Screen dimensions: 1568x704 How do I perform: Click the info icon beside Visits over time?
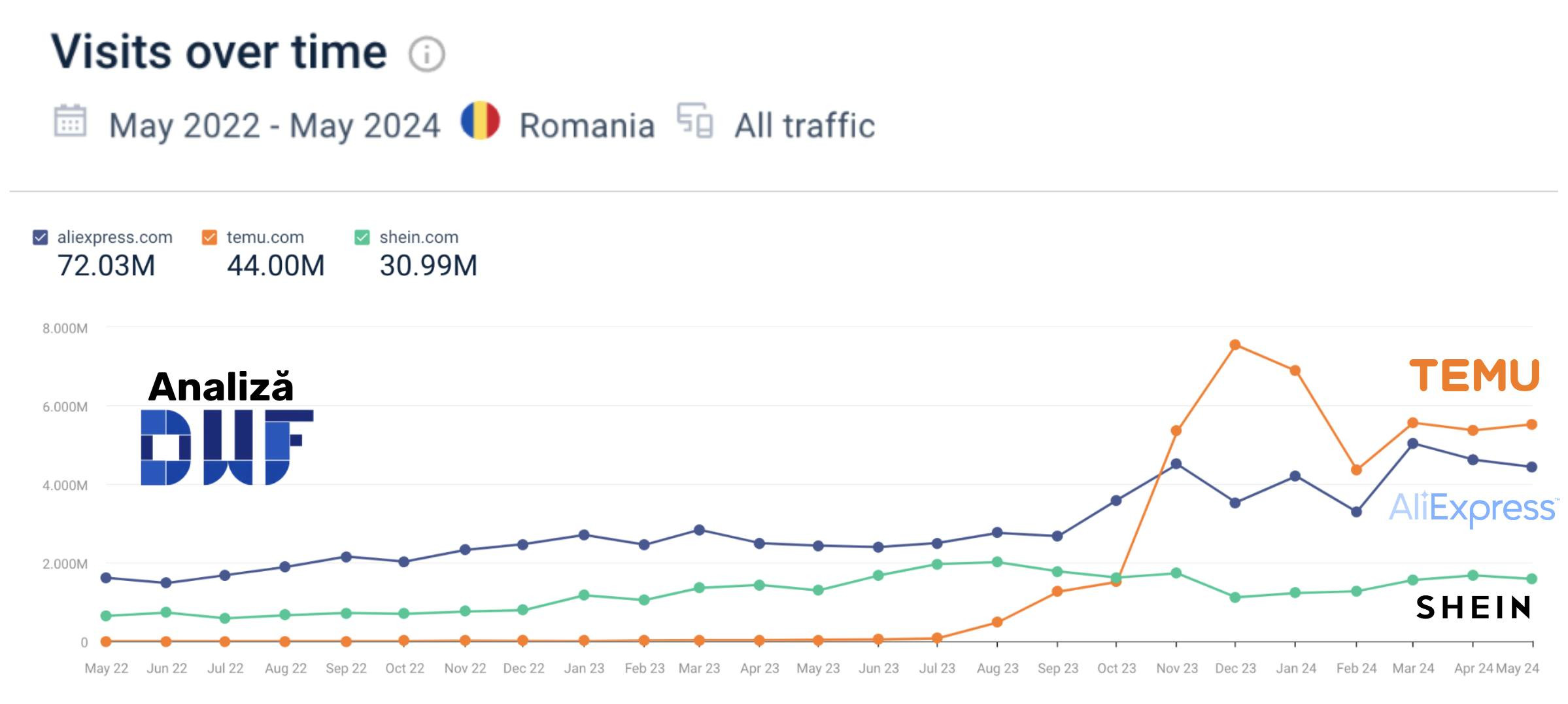point(426,54)
